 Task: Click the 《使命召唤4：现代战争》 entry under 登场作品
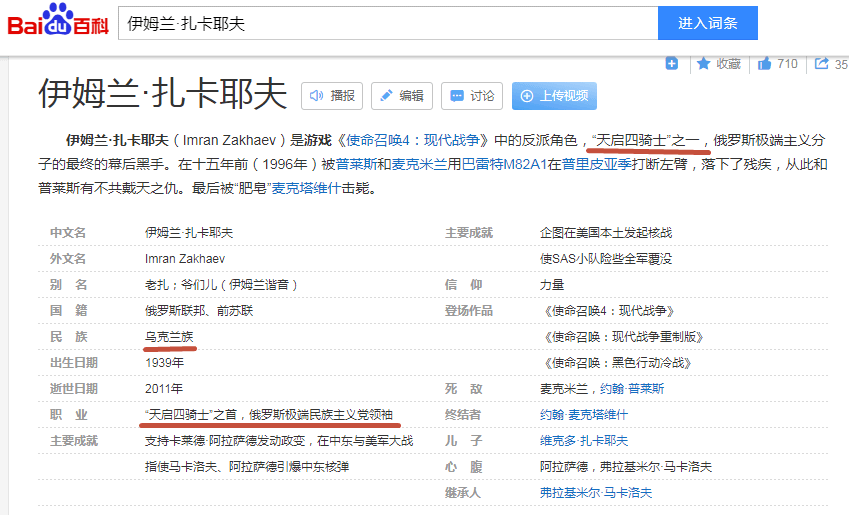609,311
